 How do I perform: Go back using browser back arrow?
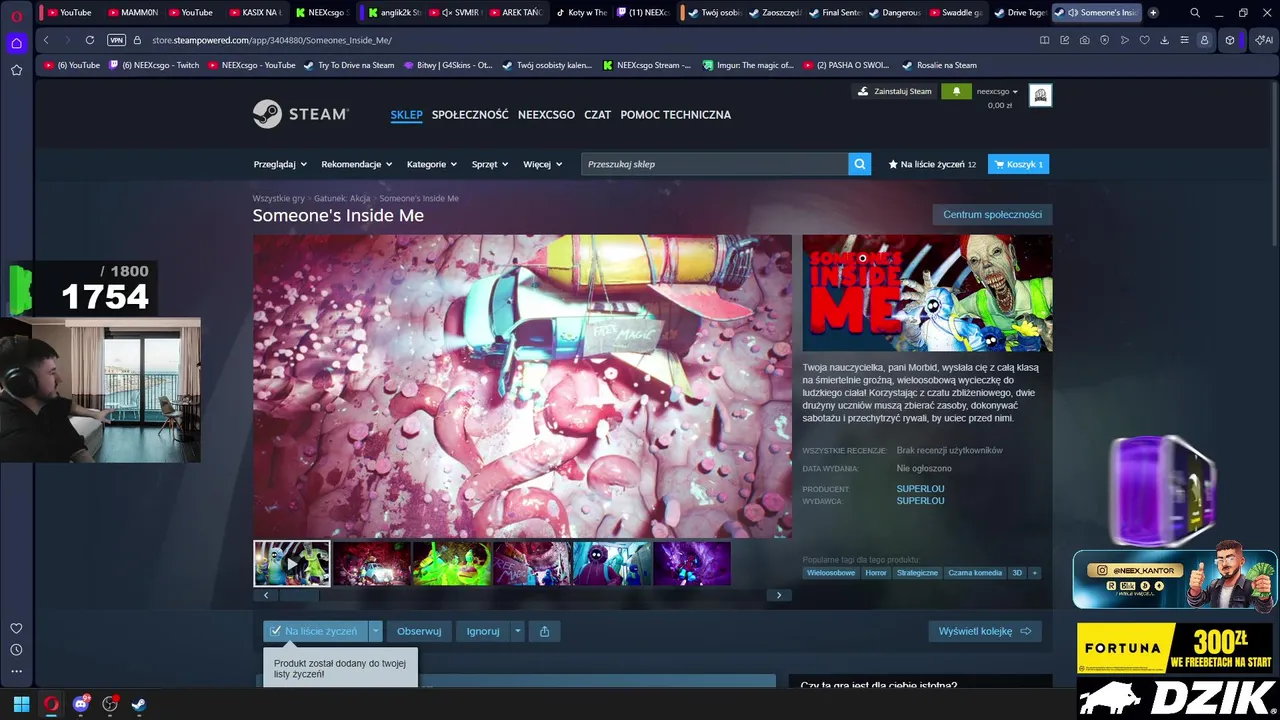click(x=46, y=40)
